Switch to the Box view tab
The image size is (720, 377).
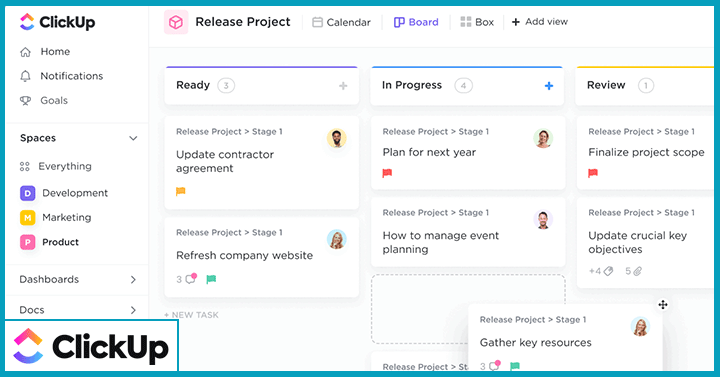[477, 22]
